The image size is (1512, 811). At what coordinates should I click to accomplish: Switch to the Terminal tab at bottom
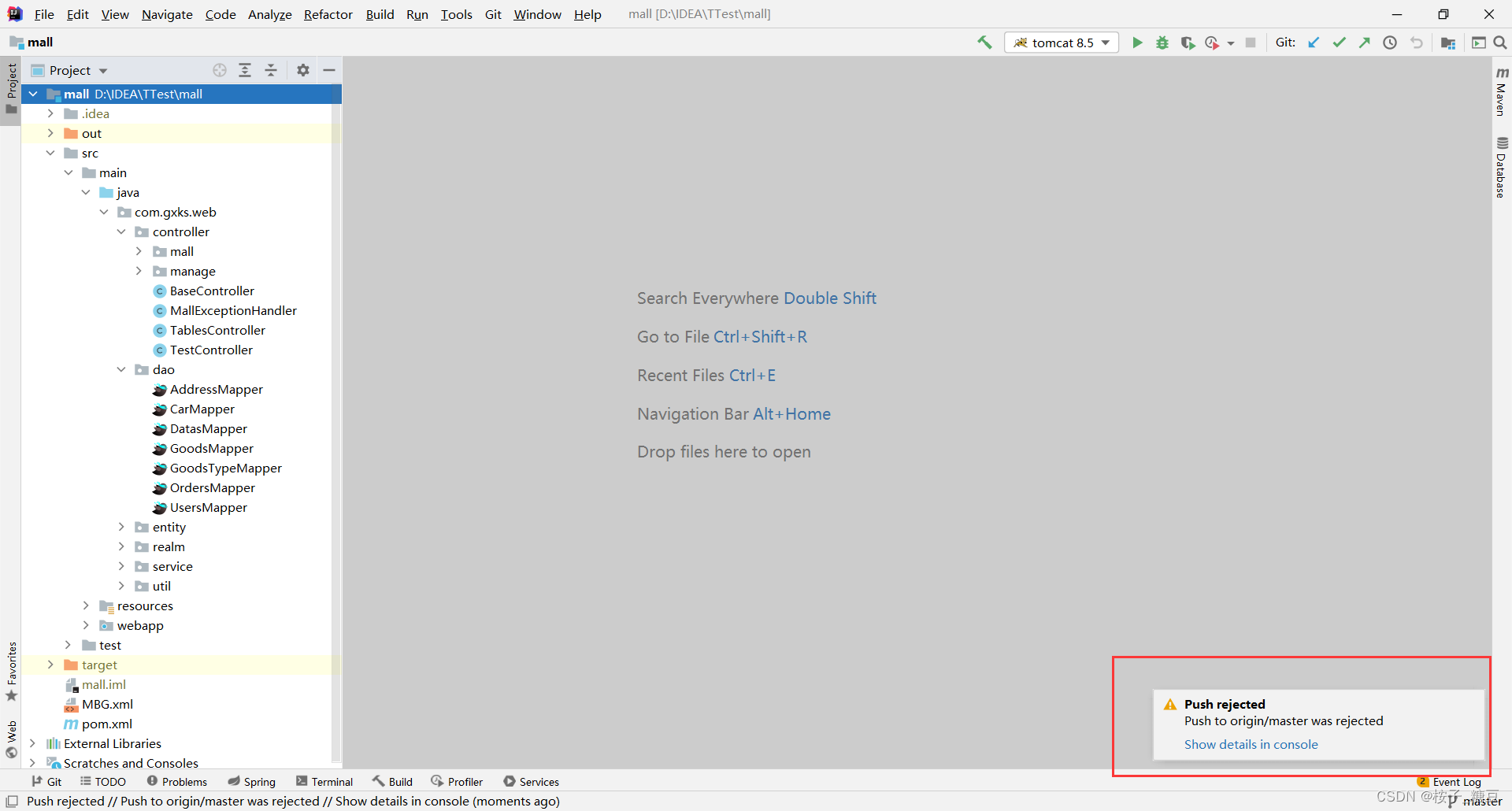point(332,781)
